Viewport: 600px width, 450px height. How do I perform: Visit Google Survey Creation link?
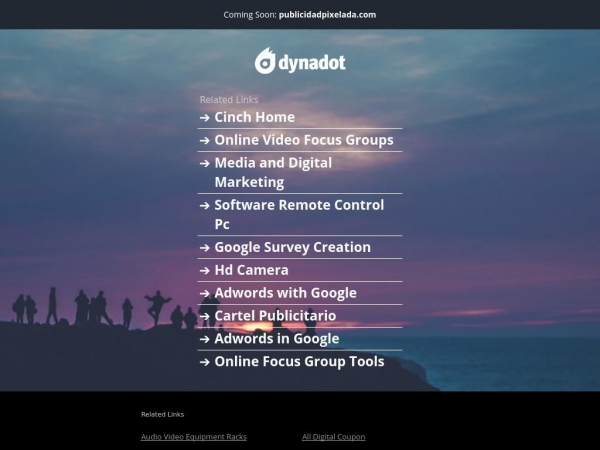coord(292,247)
